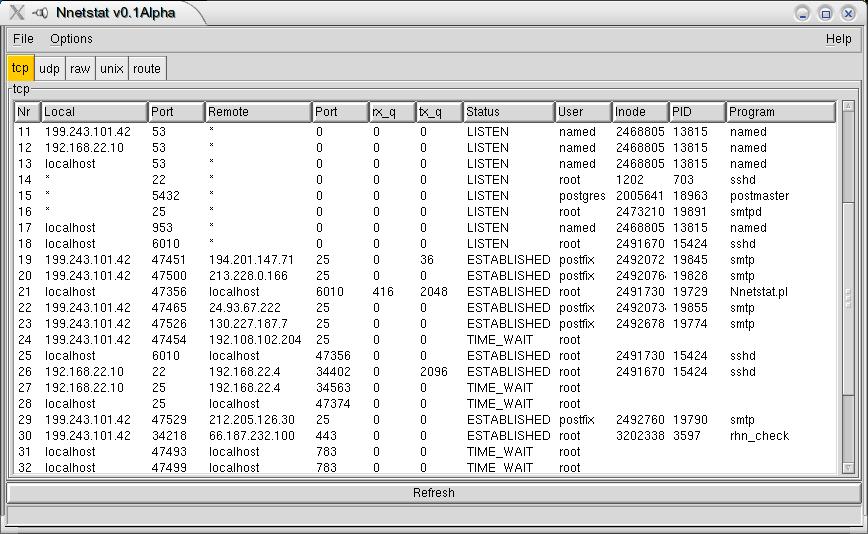Switch to the unix tab
This screenshot has width=868, height=534.
pos(111,69)
